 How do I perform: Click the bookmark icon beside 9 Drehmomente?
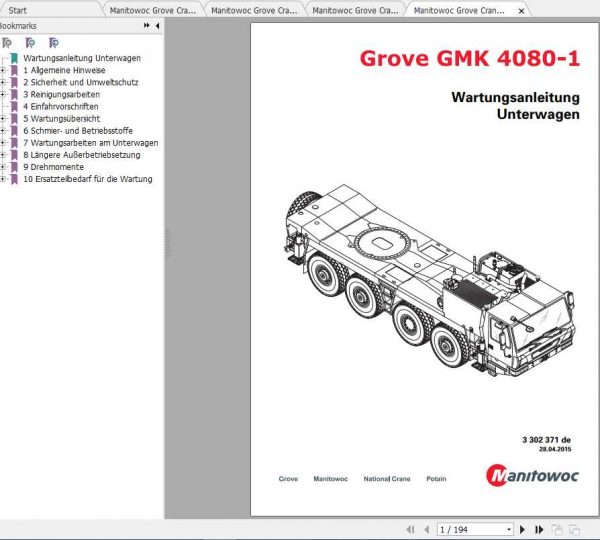(x=14, y=167)
